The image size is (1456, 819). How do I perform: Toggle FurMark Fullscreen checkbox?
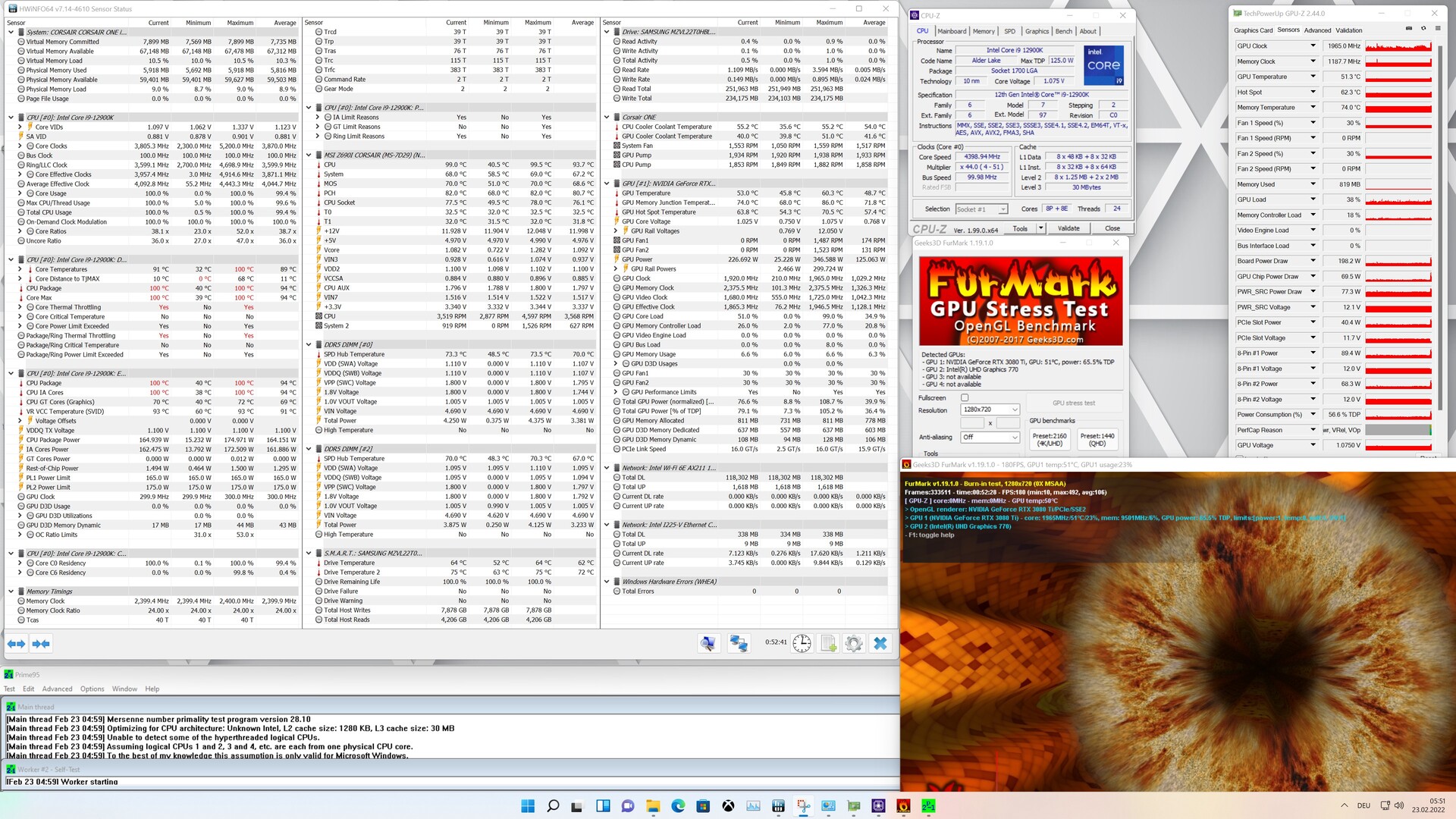click(x=965, y=397)
